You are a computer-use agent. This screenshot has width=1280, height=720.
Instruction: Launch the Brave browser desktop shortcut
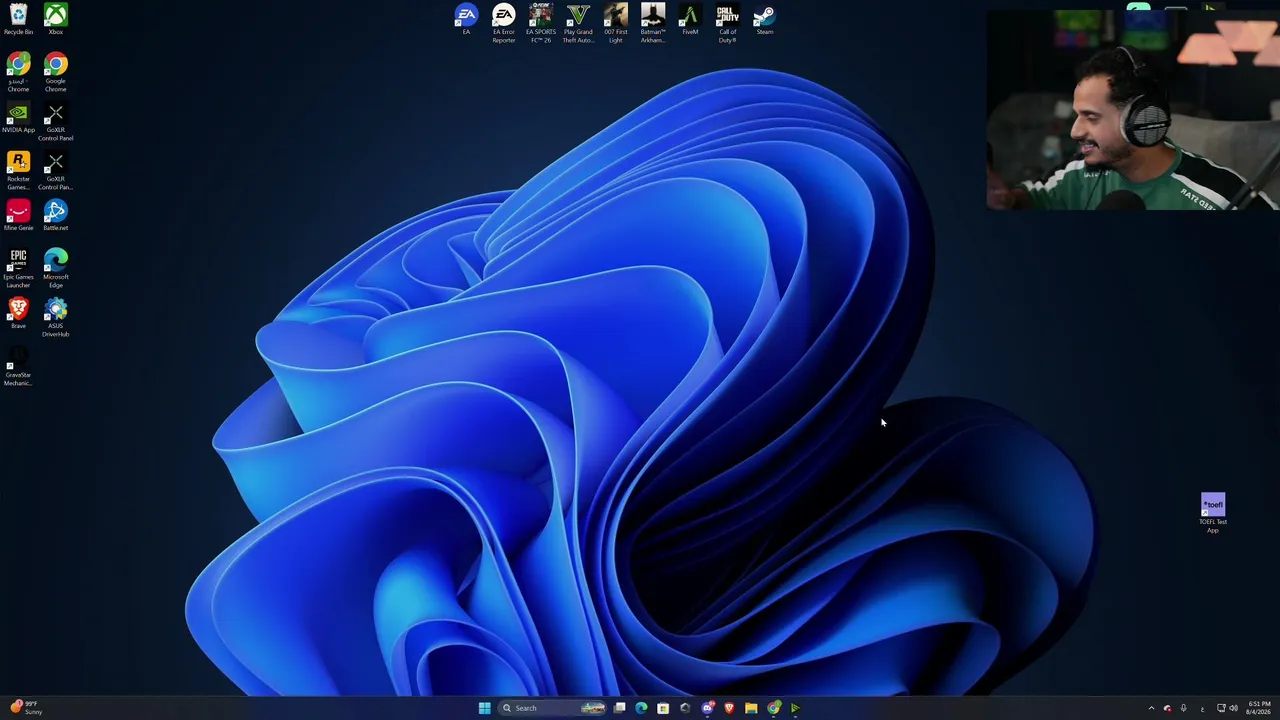coord(18,314)
